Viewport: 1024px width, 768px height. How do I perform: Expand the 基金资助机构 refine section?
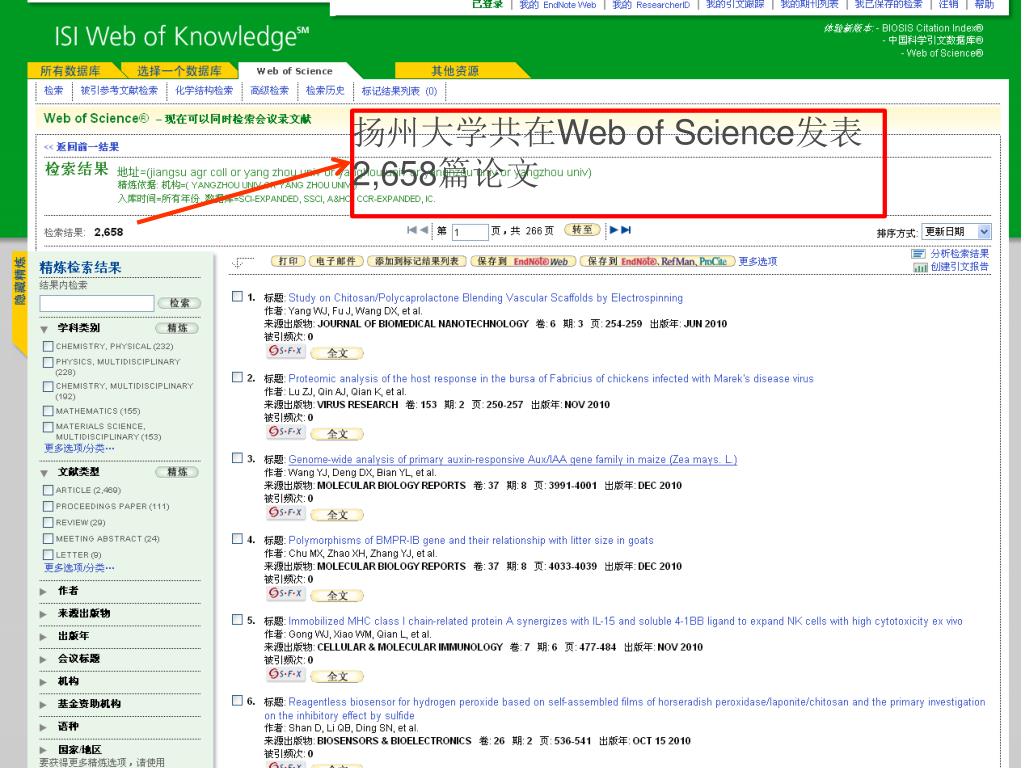pos(44,705)
